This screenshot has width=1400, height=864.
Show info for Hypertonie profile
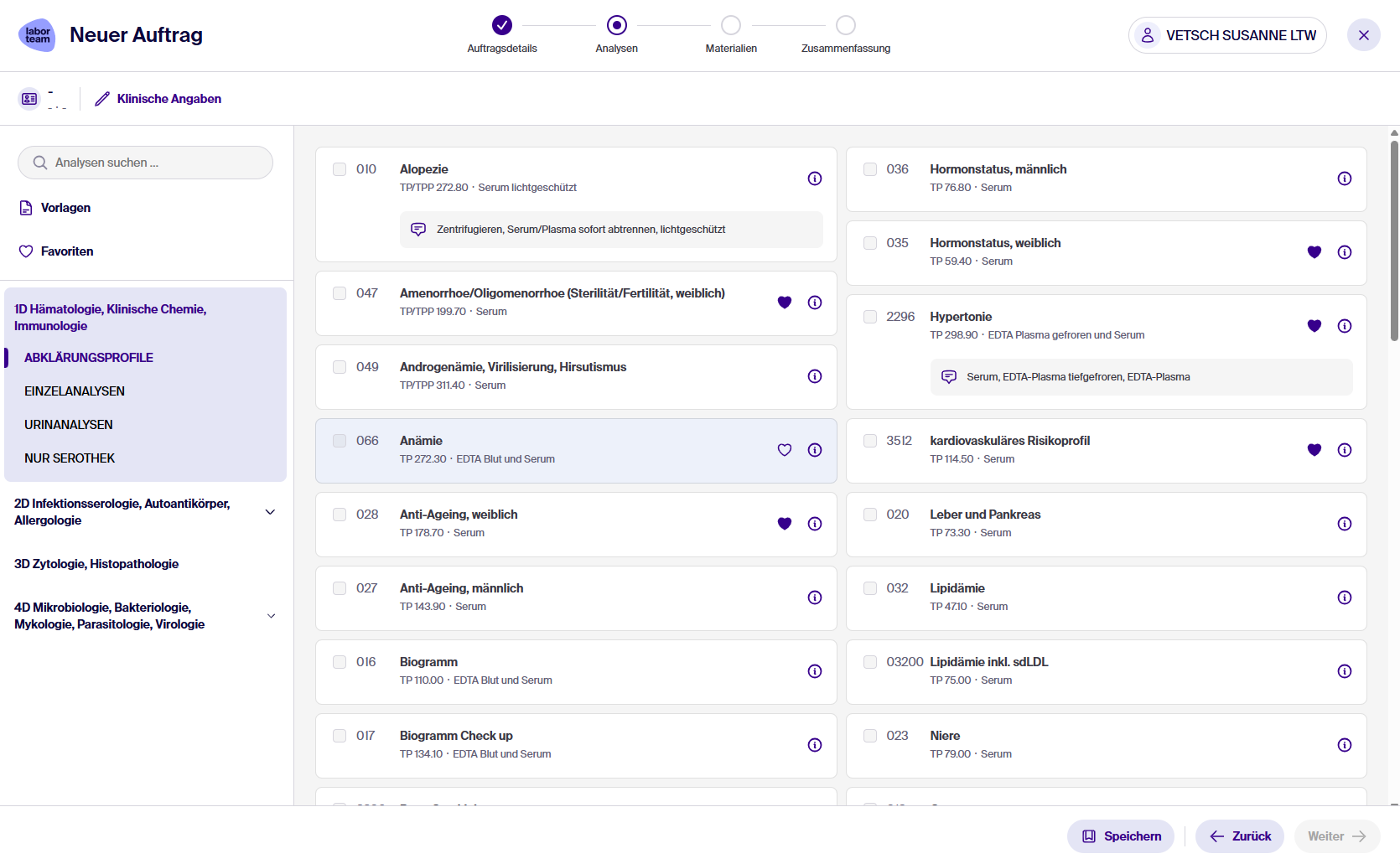(x=1344, y=326)
